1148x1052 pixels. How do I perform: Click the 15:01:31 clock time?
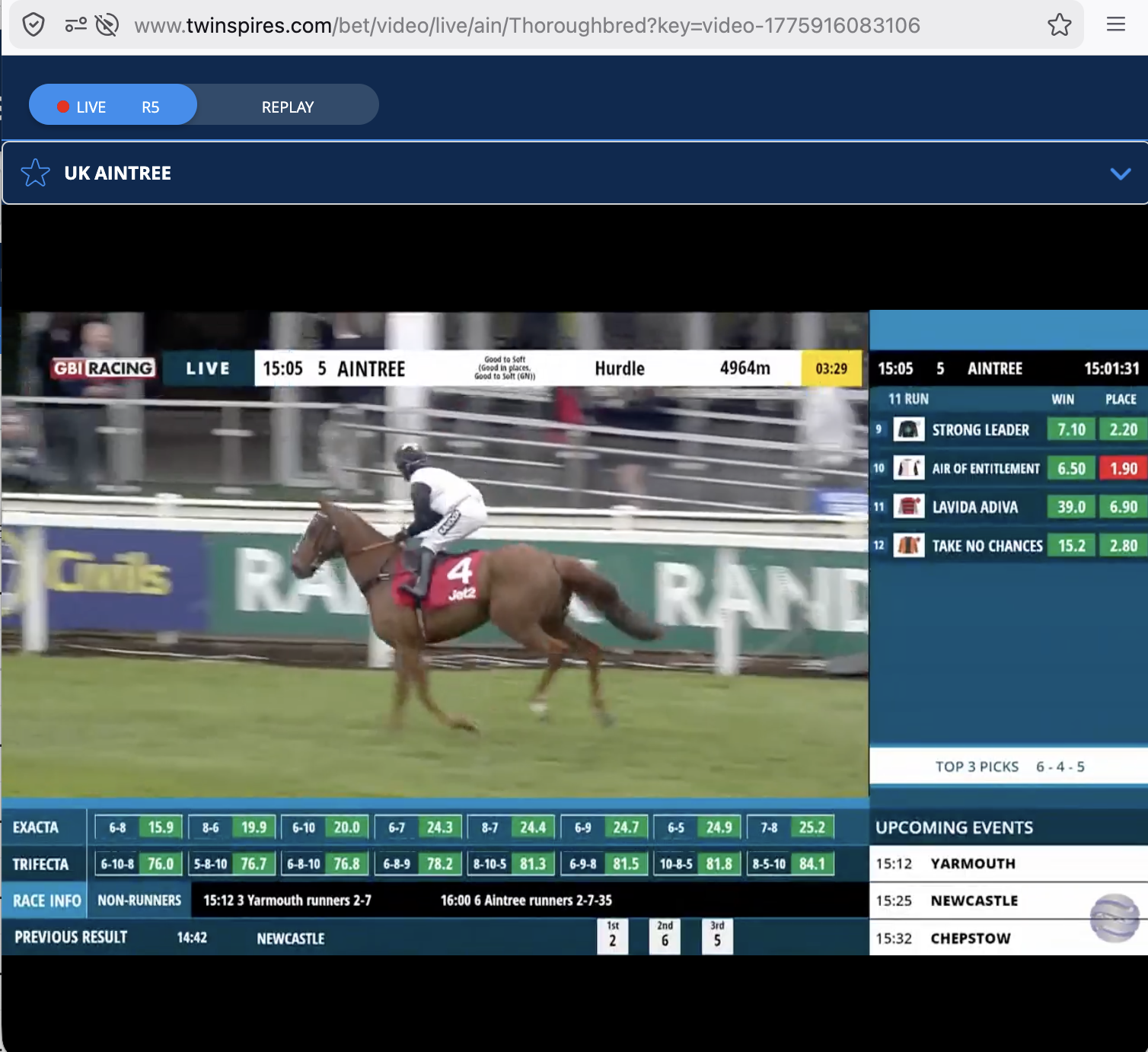pyautogui.click(x=1111, y=369)
